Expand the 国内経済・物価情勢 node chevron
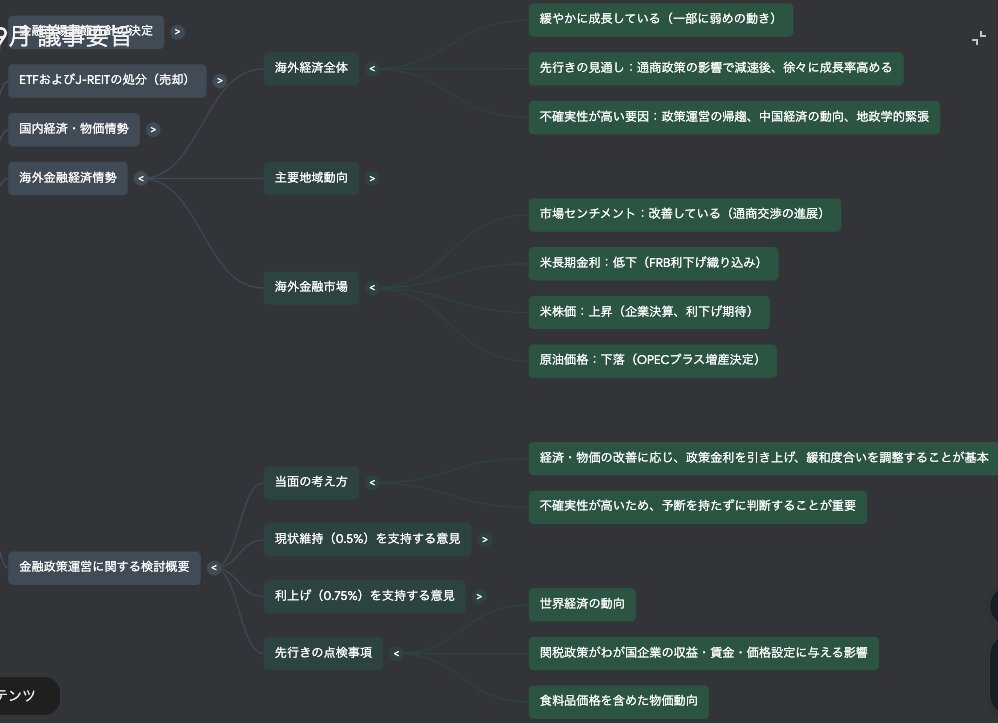Viewport: 998px width, 723px height. click(x=152, y=129)
